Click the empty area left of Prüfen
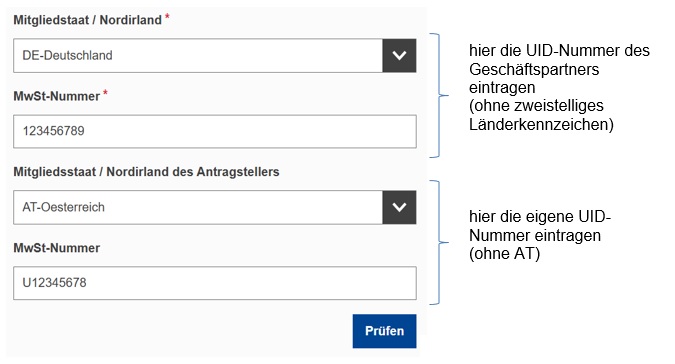Image resolution: width=675 pixels, height=364 pixels. [x=181, y=331]
